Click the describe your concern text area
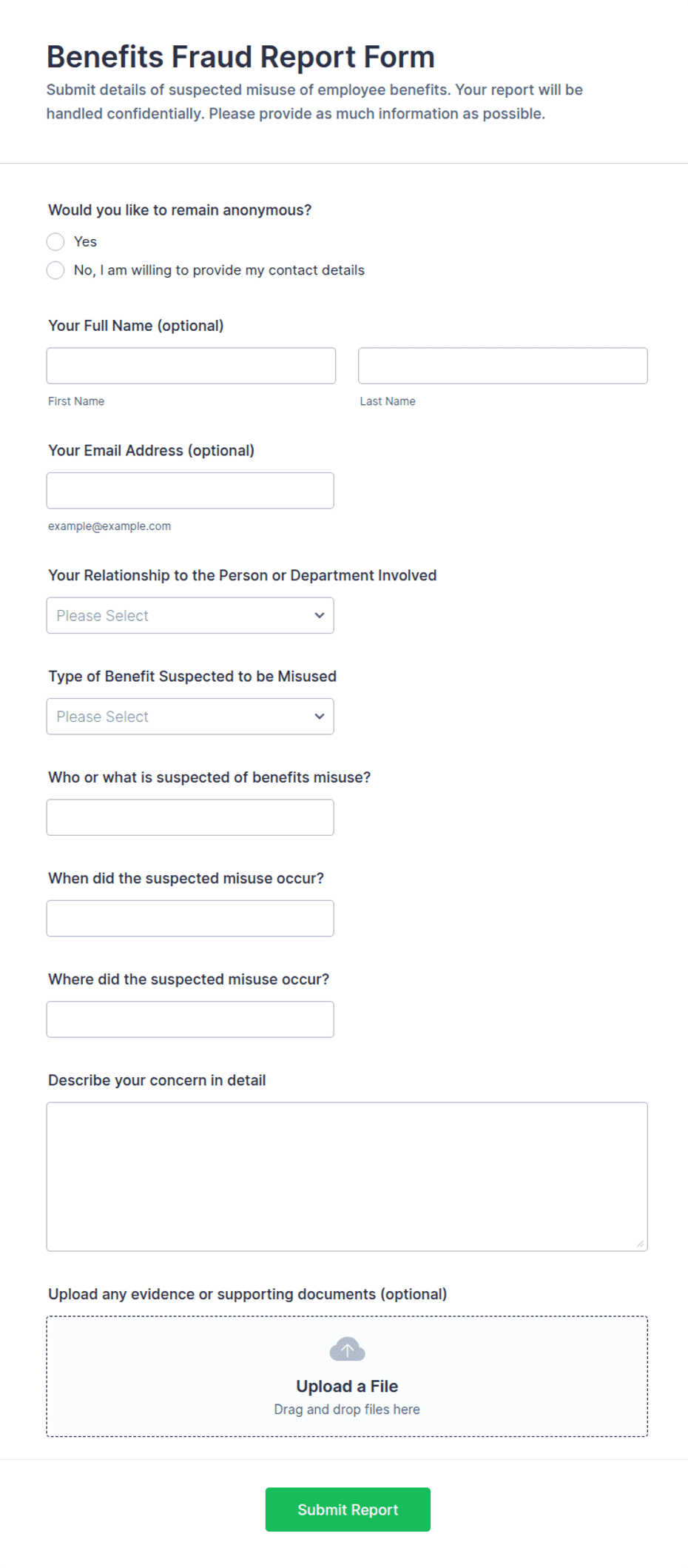This screenshot has width=688, height=1568. tap(347, 1177)
